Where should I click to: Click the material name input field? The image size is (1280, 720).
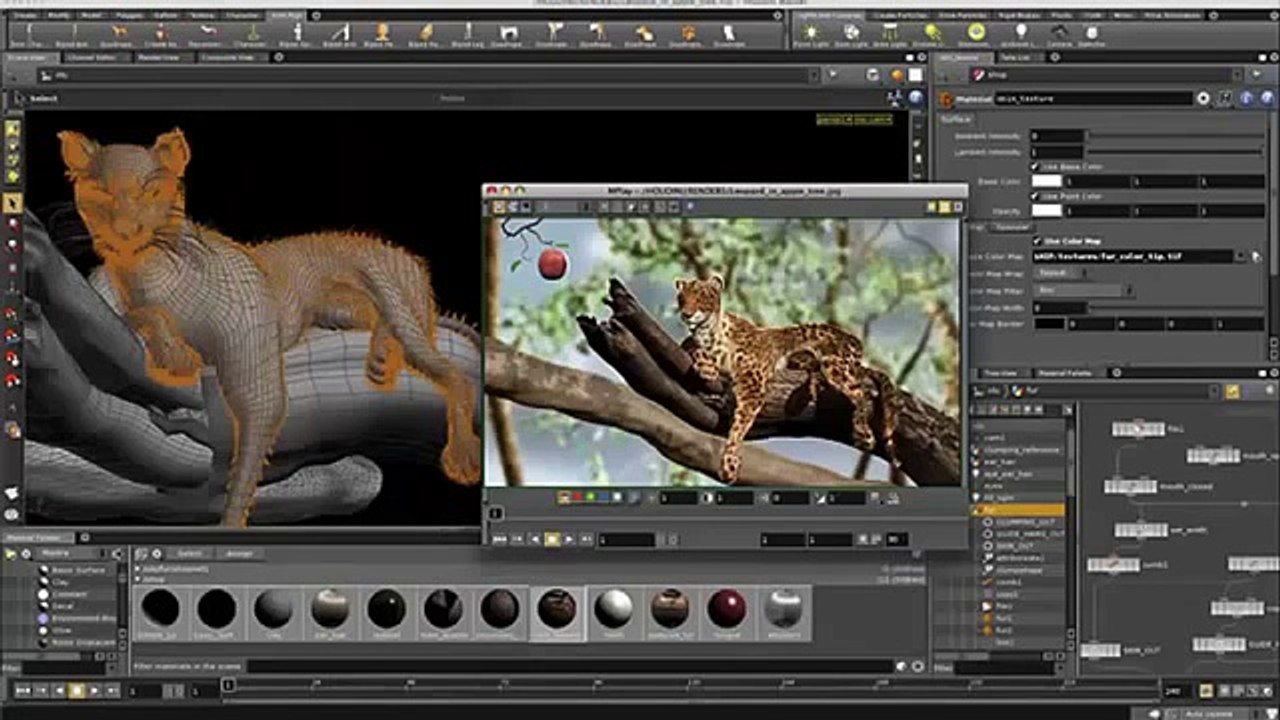pyautogui.click(x=1092, y=99)
